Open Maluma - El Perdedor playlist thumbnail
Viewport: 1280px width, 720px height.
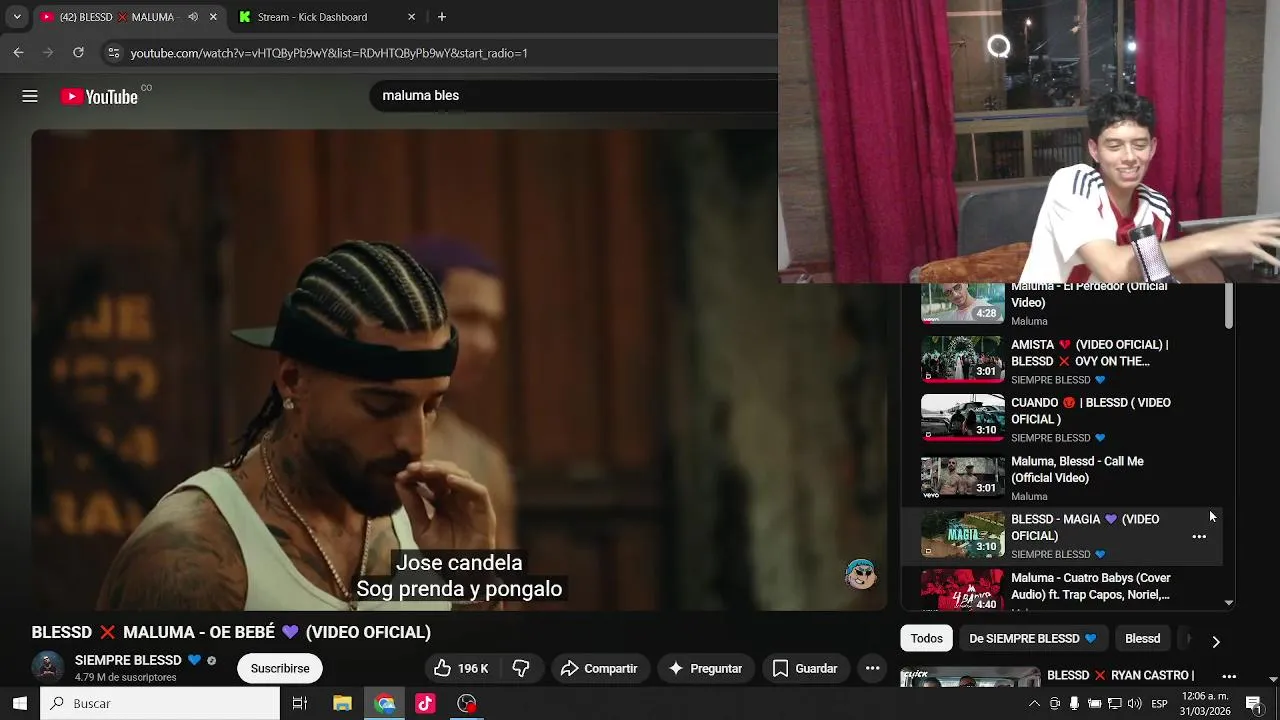(962, 303)
